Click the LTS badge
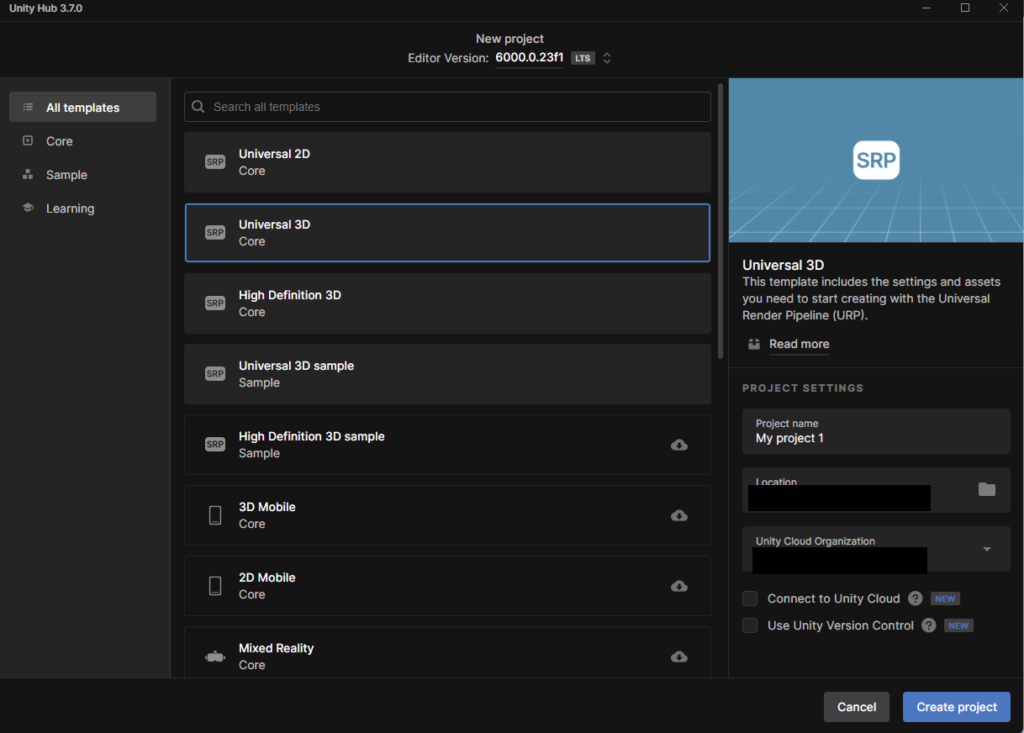Screen dimensions: 1024x733 583,58
